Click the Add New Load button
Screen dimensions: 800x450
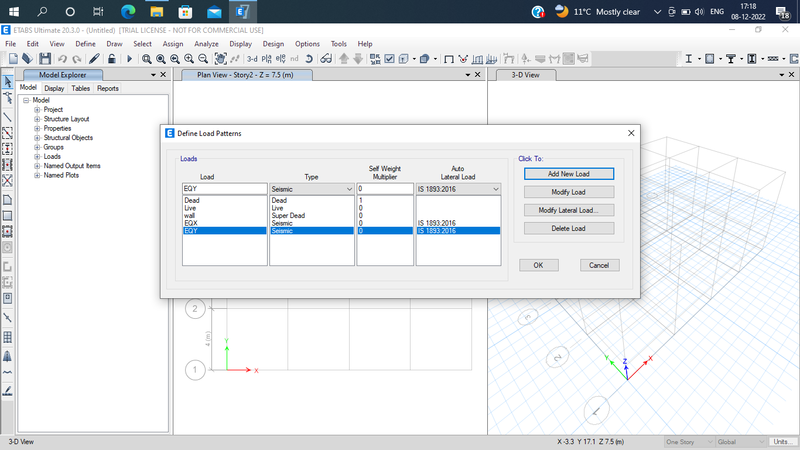569,174
